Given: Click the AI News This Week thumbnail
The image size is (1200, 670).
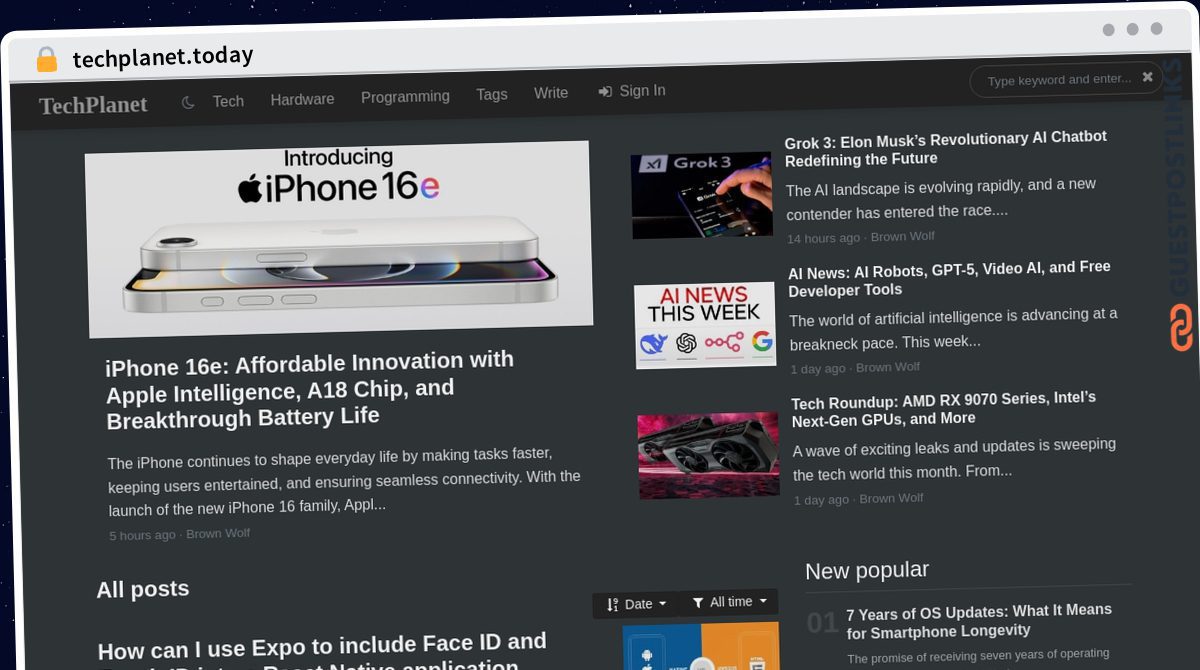Looking at the screenshot, I should click(x=705, y=324).
